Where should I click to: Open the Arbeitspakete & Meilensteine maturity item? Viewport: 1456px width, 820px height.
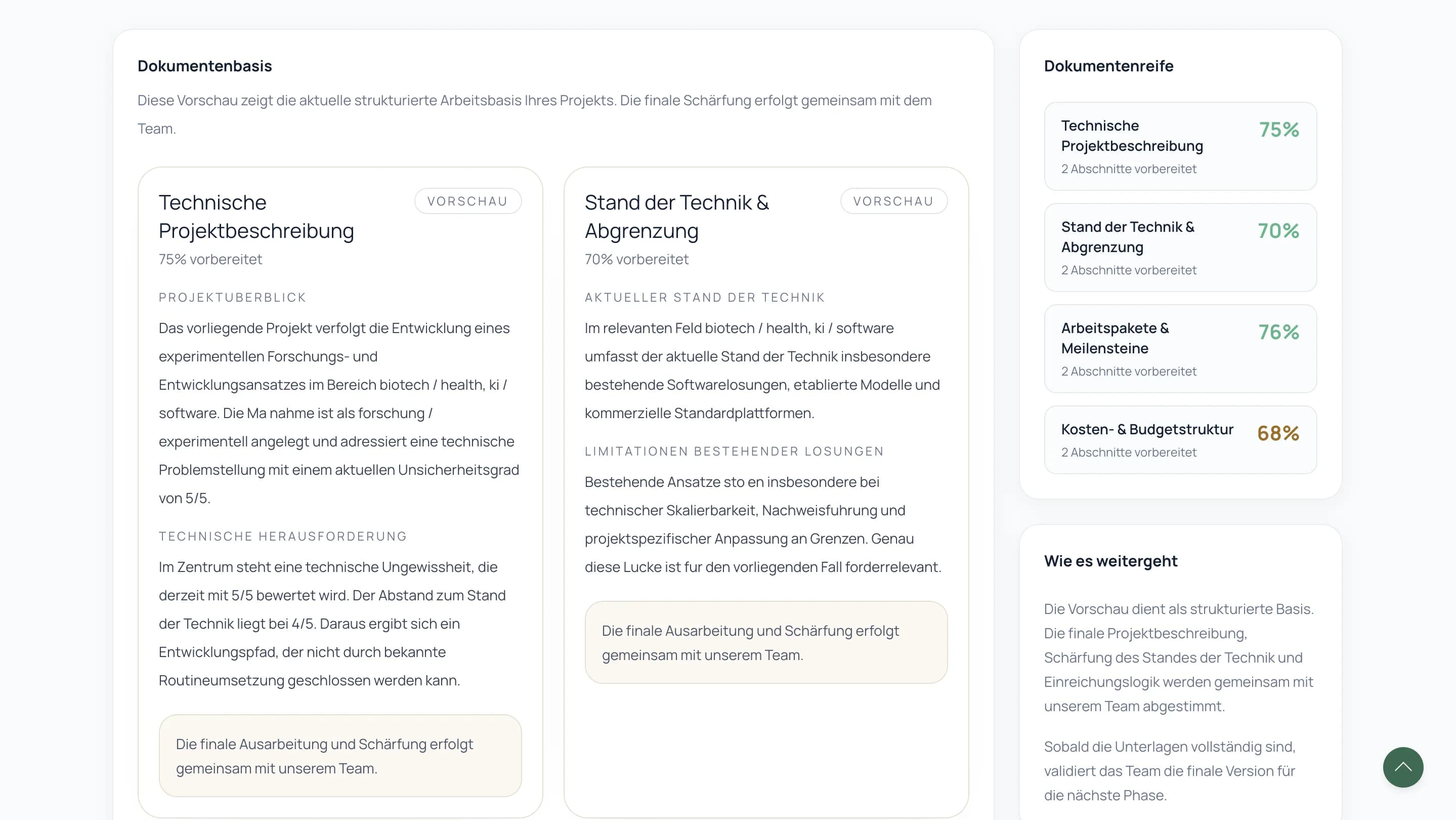1180,348
